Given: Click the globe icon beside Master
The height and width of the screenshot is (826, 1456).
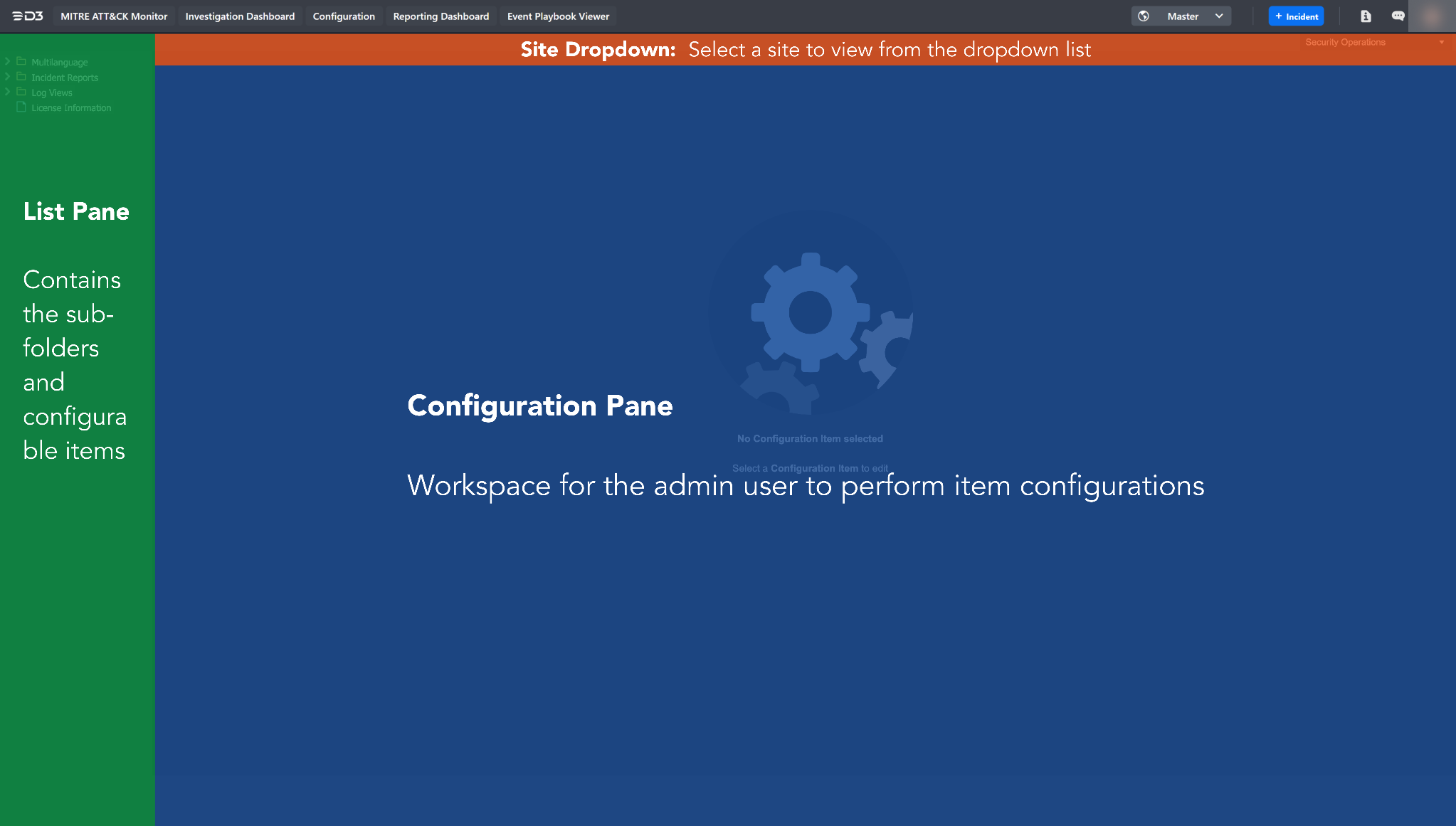Looking at the screenshot, I should pos(1144,16).
